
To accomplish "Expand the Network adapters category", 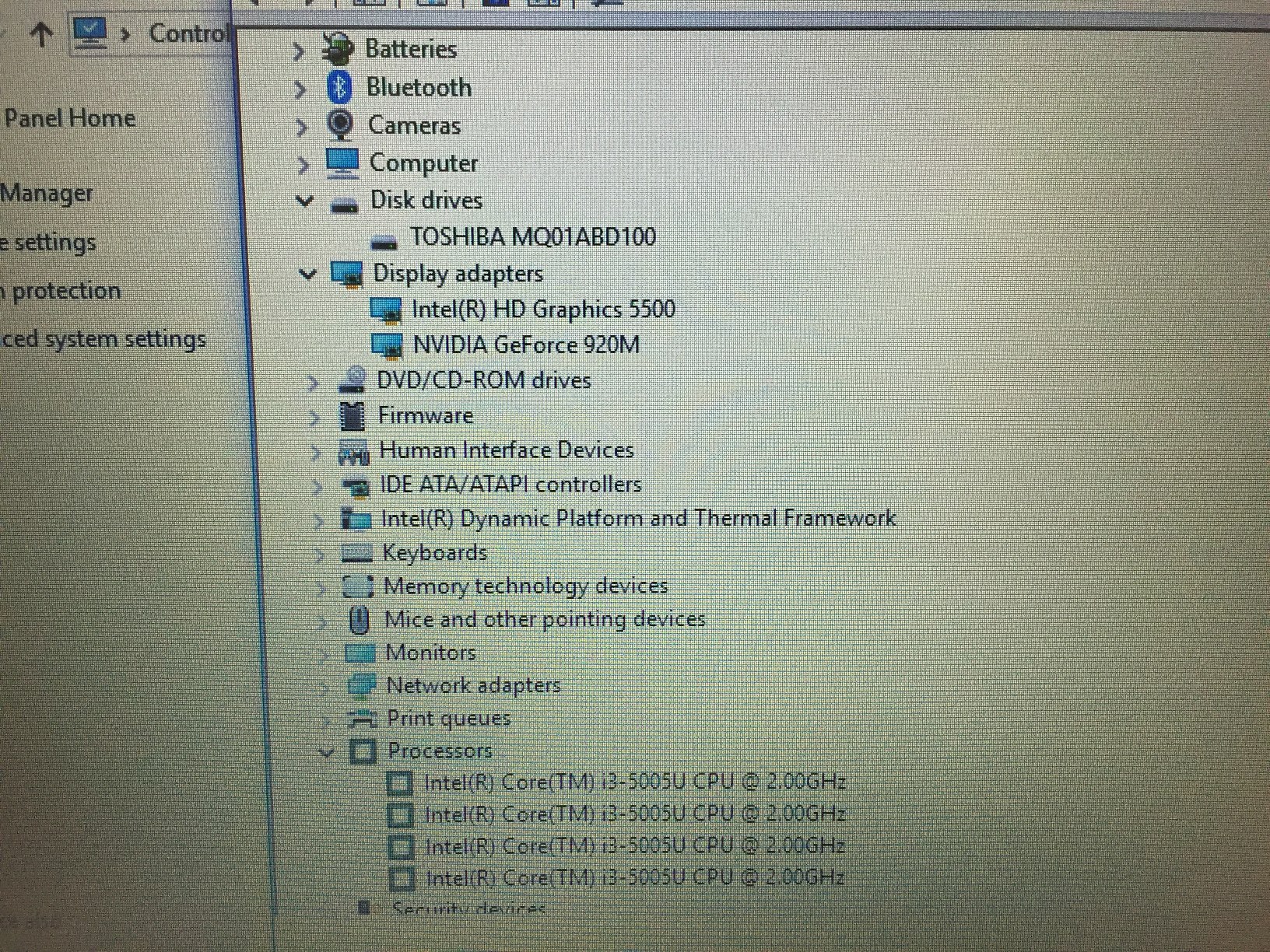I will (x=325, y=685).
